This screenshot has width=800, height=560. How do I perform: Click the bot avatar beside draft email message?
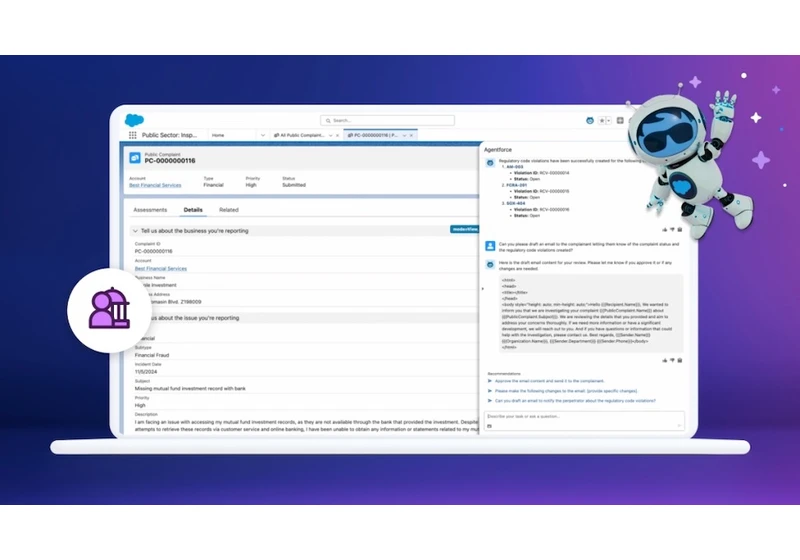coord(490,264)
